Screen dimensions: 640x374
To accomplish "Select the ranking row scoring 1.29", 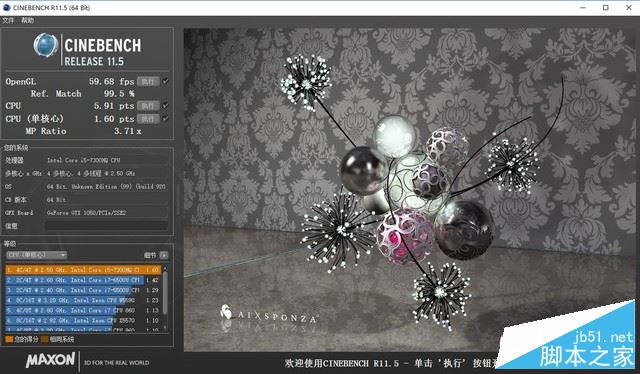I will 83,290.
